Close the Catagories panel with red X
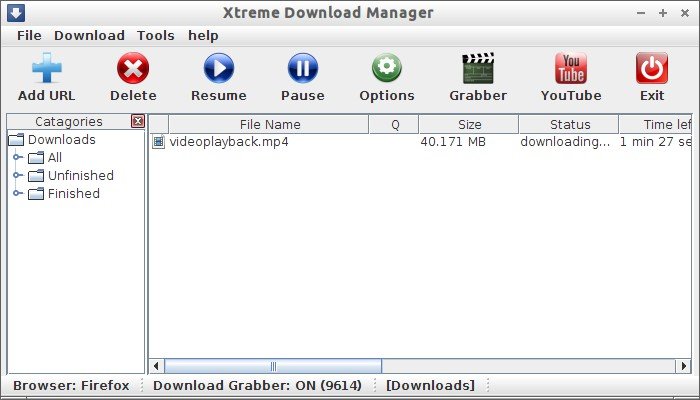 [x=138, y=121]
